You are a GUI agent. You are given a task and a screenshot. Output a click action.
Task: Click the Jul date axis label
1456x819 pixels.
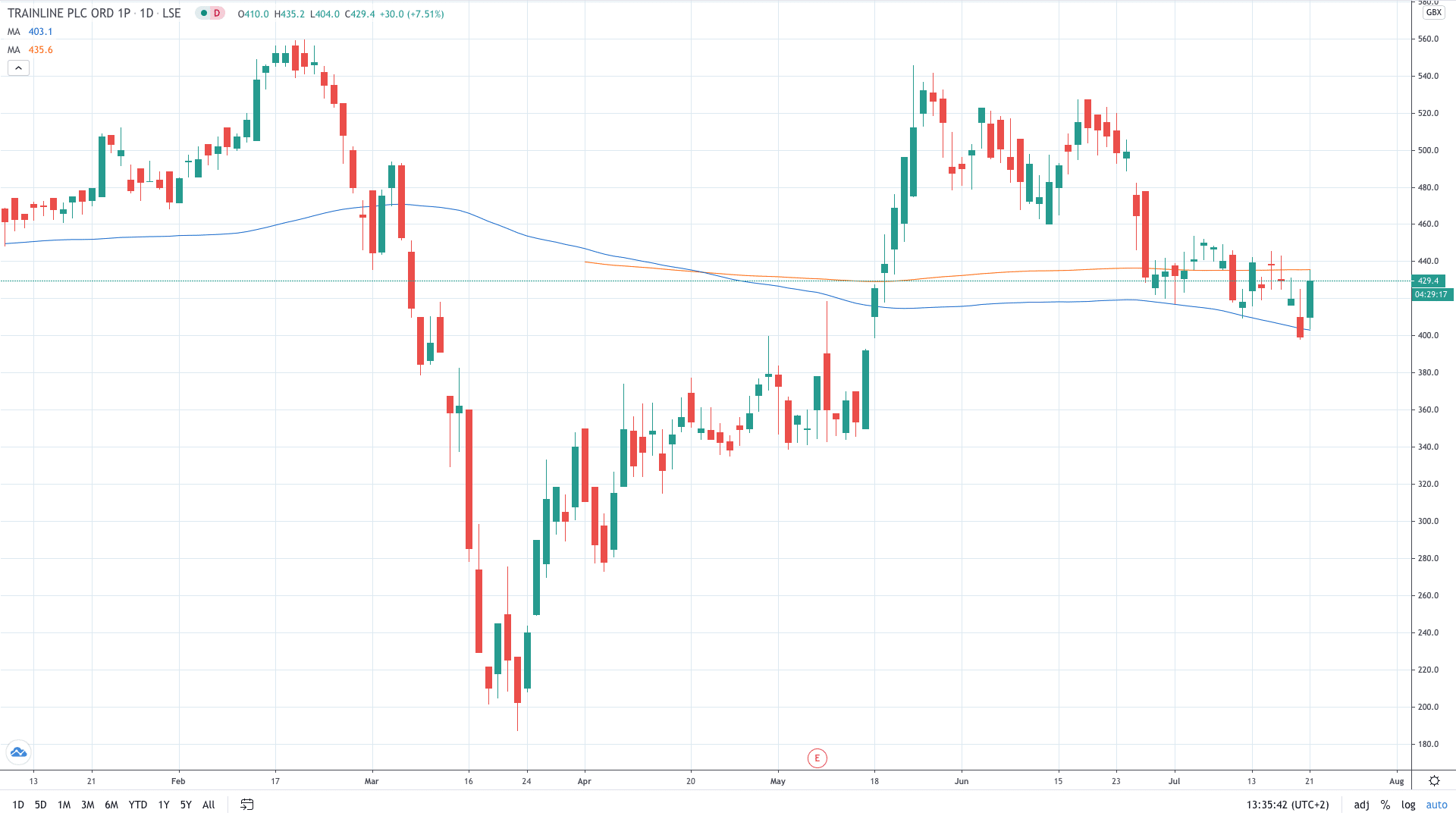[1174, 781]
